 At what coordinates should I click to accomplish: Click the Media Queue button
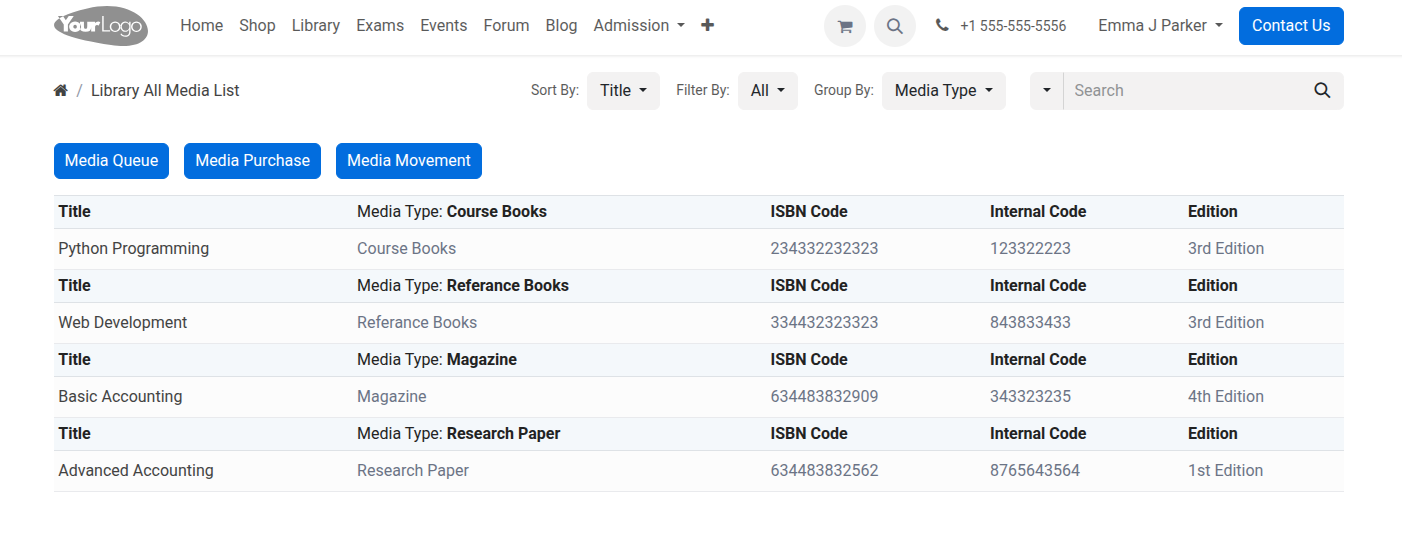pos(111,161)
